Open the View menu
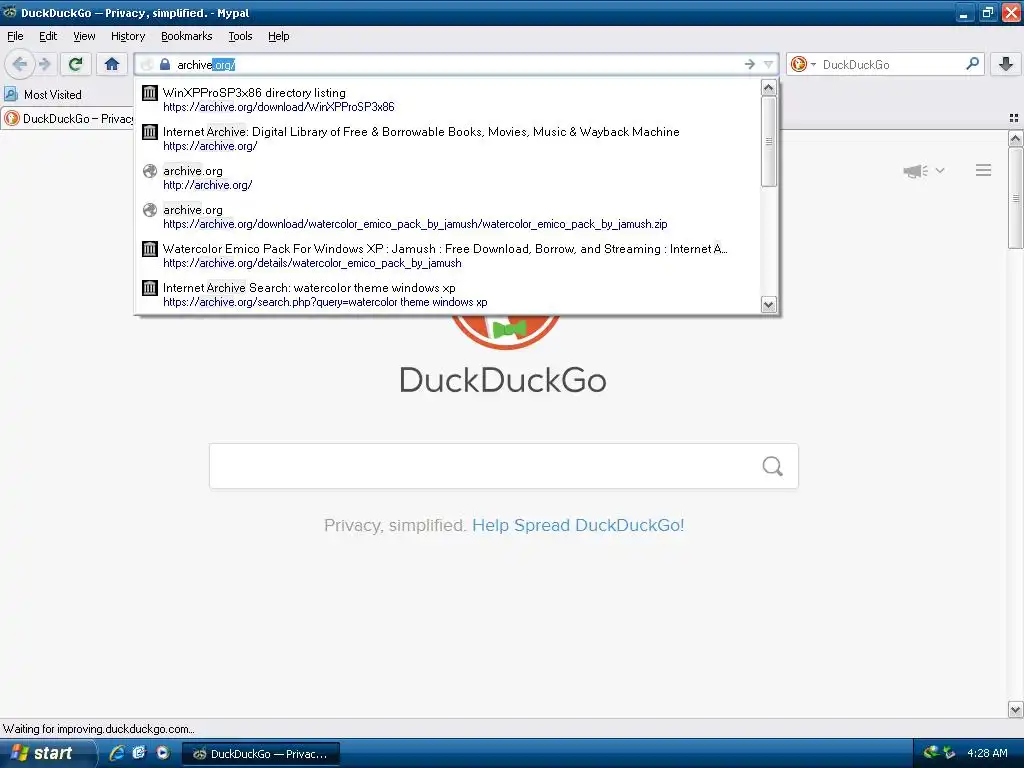The image size is (1024, 768). coord(84,36)
